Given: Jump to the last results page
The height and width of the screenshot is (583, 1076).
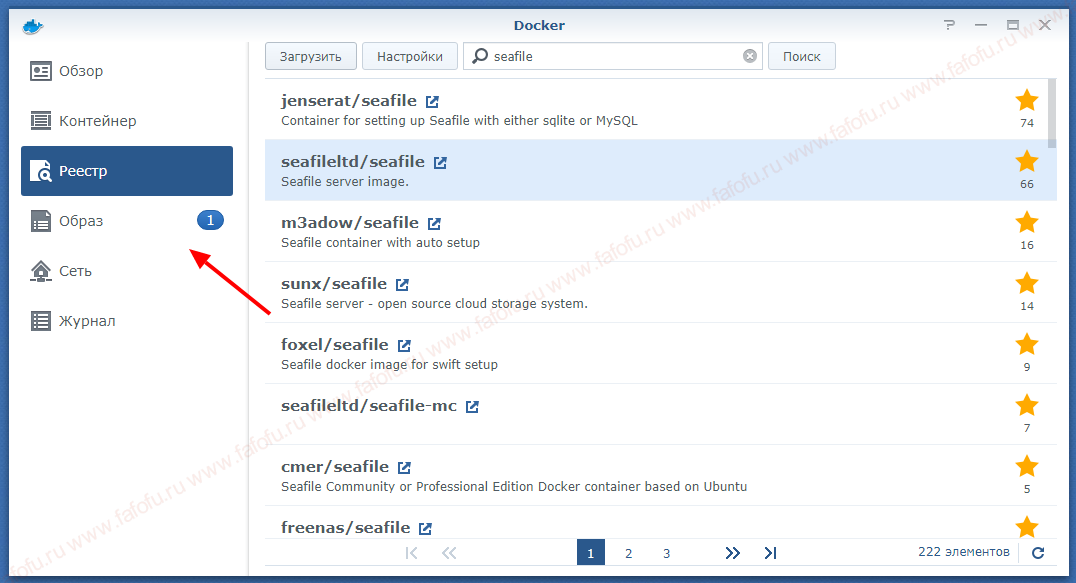Looking at the screenshot, I should (x=771, y=553).
